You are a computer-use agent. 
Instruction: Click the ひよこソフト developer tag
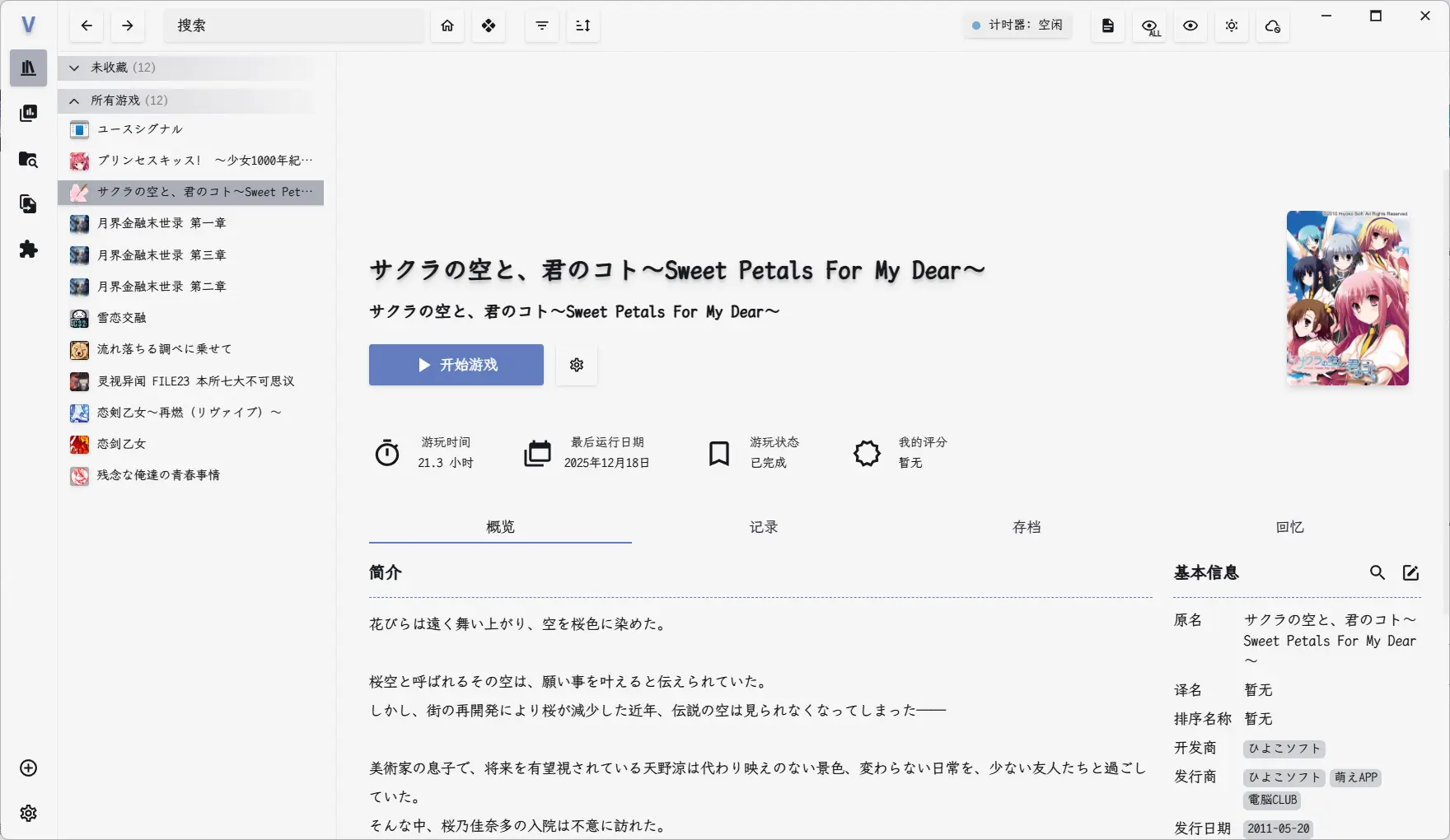point(1284,749)
